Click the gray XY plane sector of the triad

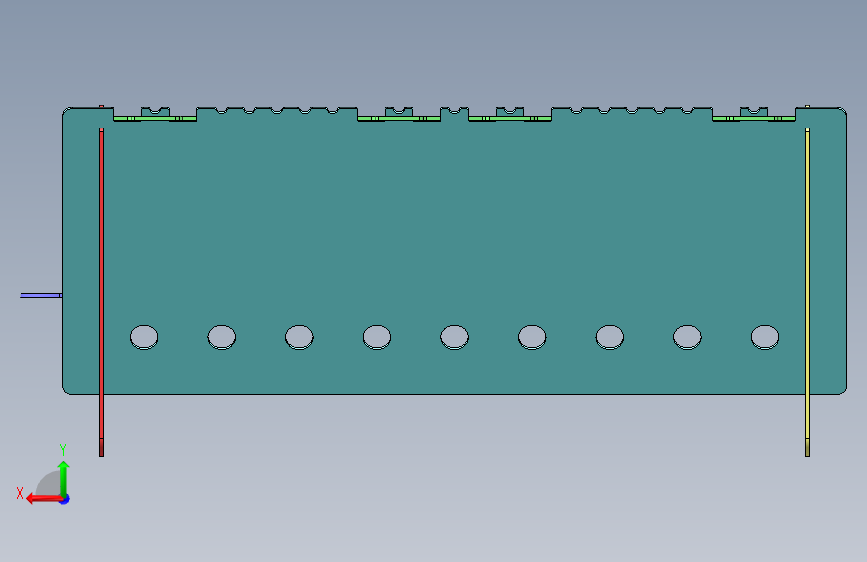49,485
